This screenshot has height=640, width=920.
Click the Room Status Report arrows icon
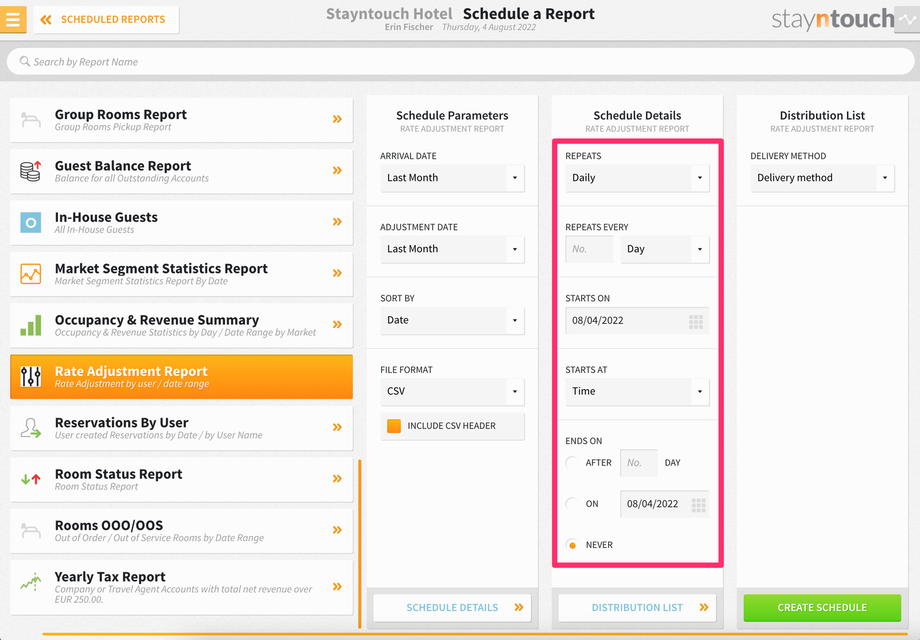[31, 479]
